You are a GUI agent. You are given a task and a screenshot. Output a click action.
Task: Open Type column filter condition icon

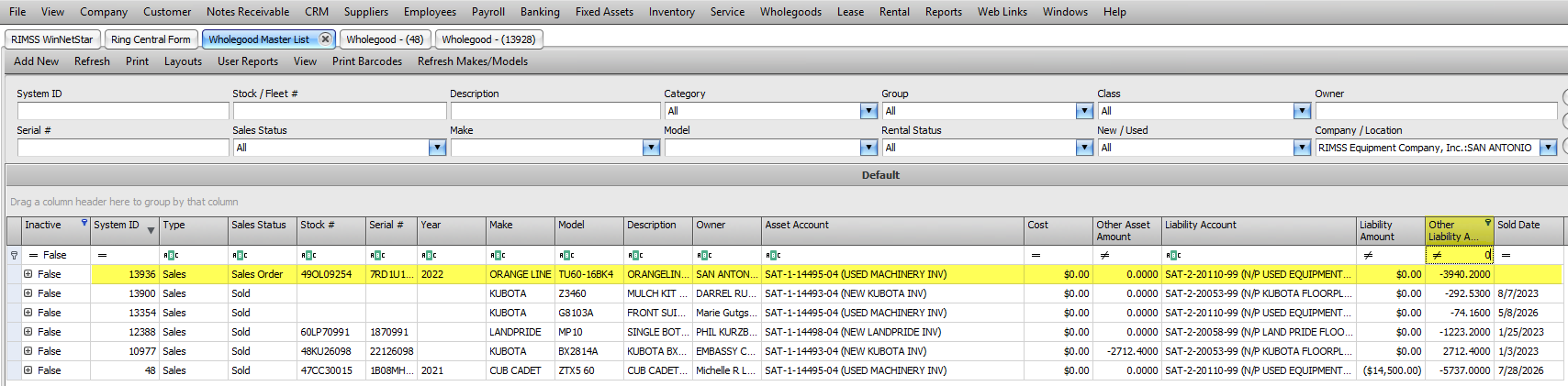[171, 256]
